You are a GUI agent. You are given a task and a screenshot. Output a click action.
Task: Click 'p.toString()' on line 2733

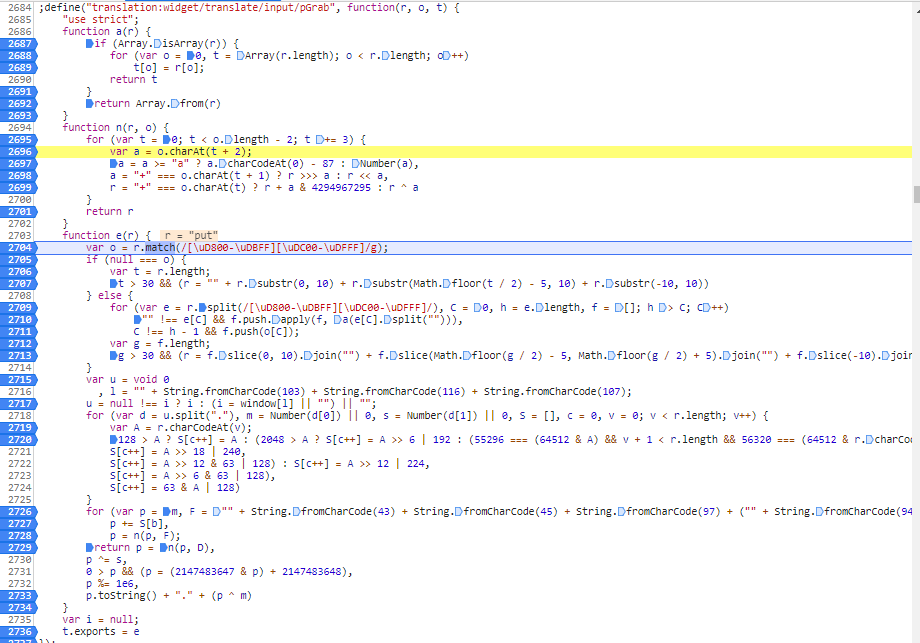click(x=121, y=595)
